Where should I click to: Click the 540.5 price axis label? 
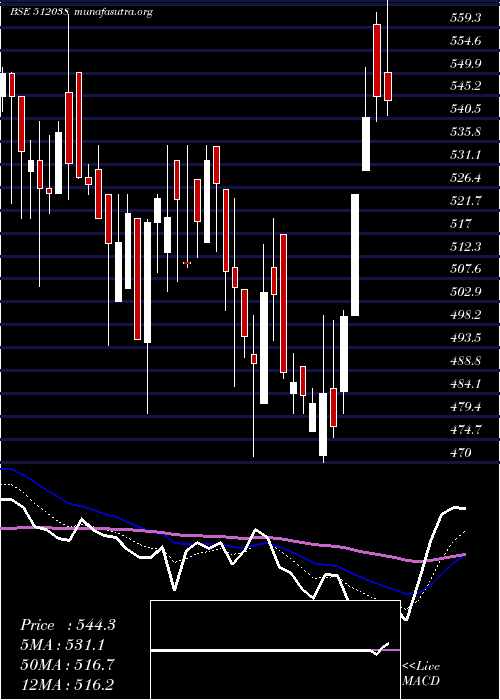coord(465,109)
